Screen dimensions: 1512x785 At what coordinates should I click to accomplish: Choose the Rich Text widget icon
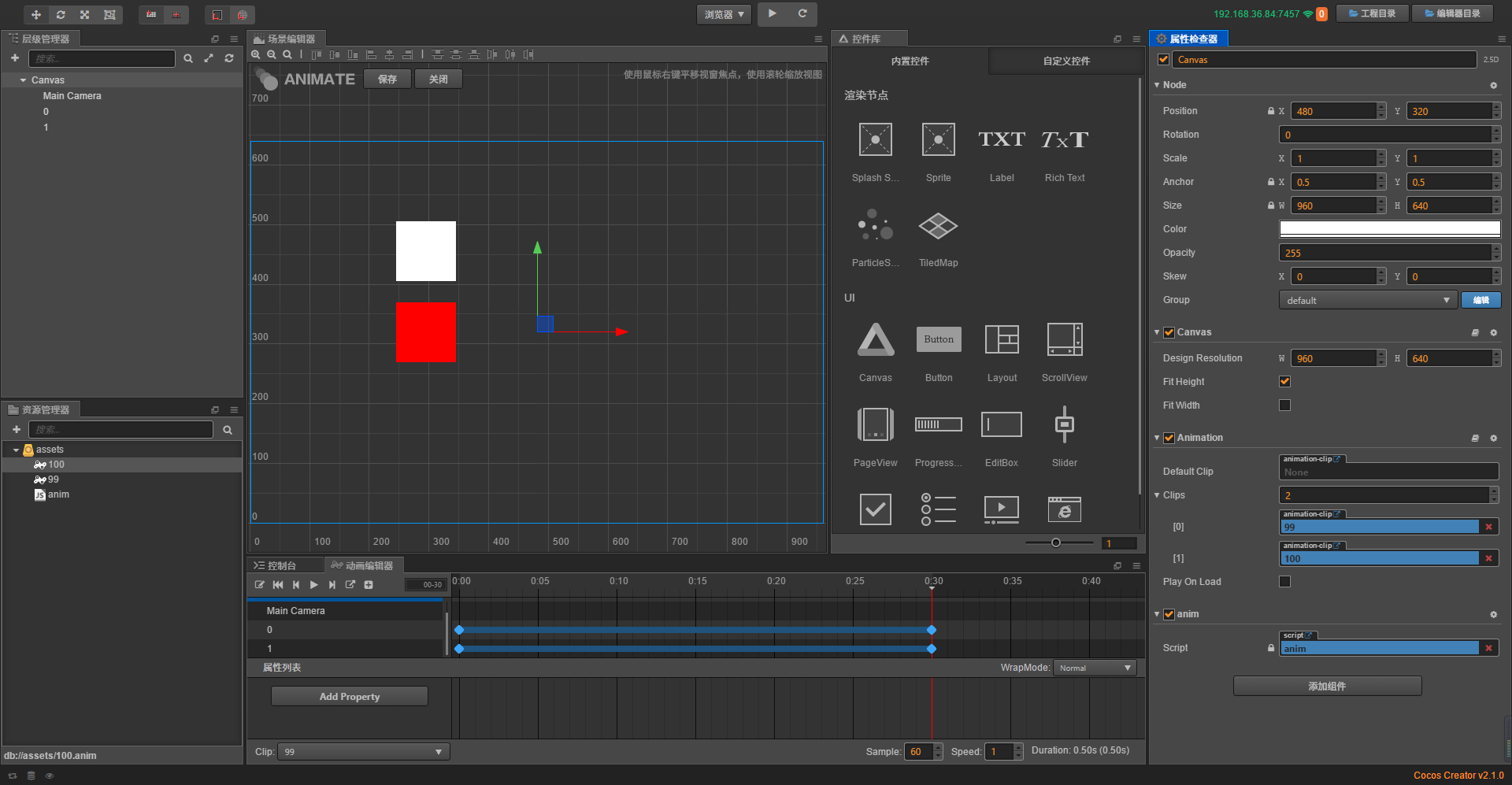click(1065, 140)
